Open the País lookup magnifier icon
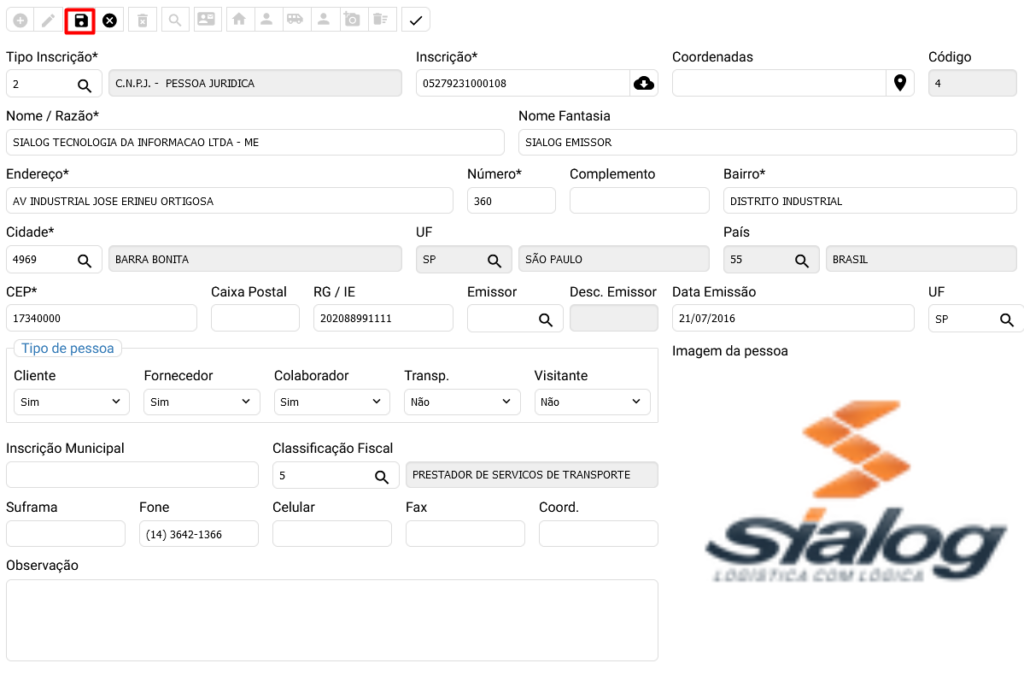Viewport: 1024px width, 675px height. point(801,260)
